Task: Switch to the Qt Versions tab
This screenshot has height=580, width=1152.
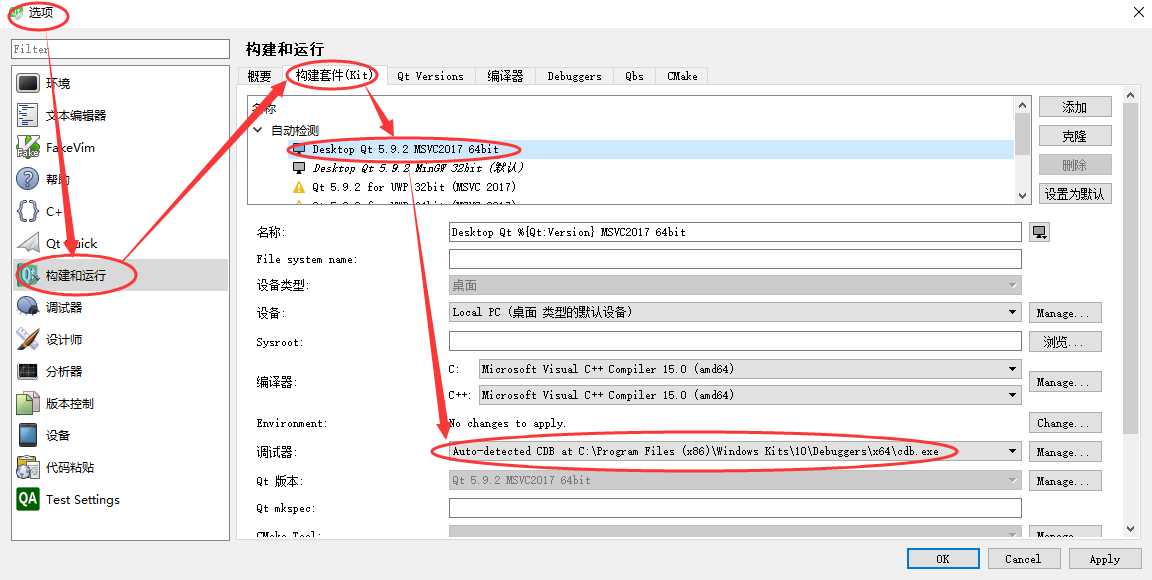Action: pyautogui.click(x=431, y=76)
